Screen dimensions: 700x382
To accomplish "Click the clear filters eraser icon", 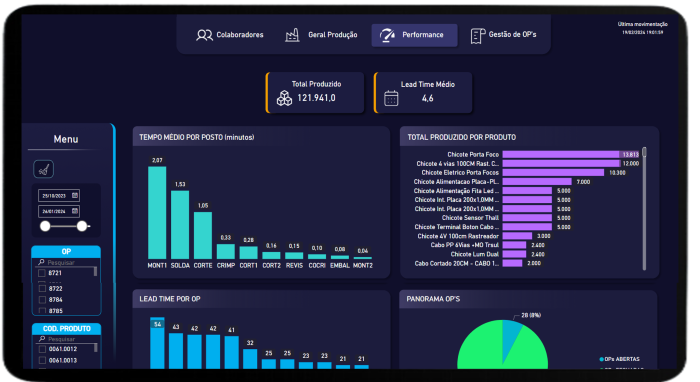I will tap(43, 169).
